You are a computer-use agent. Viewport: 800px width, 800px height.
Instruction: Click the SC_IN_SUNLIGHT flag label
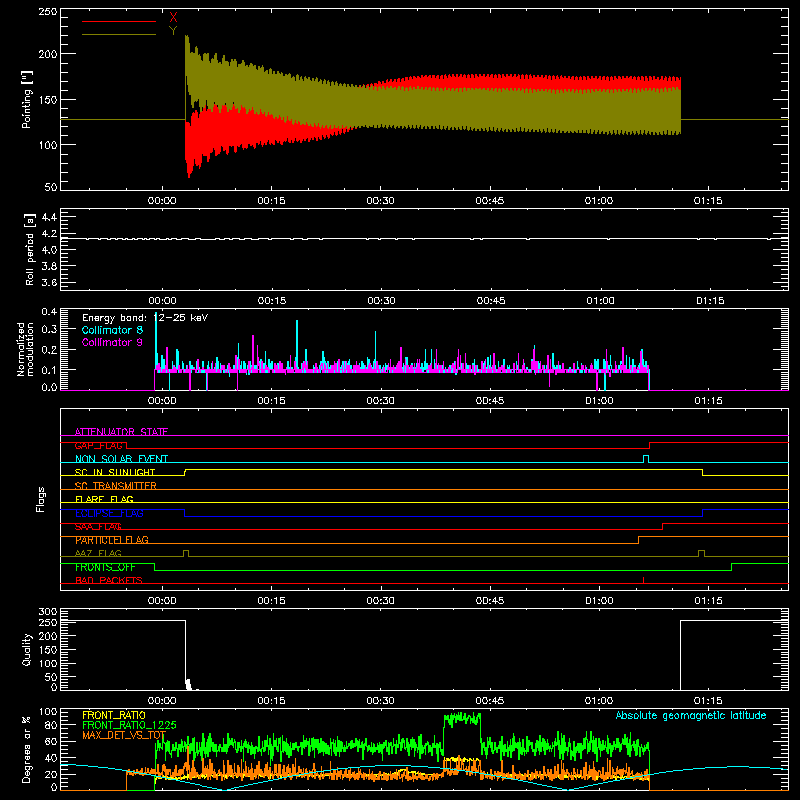click(115, 472)
